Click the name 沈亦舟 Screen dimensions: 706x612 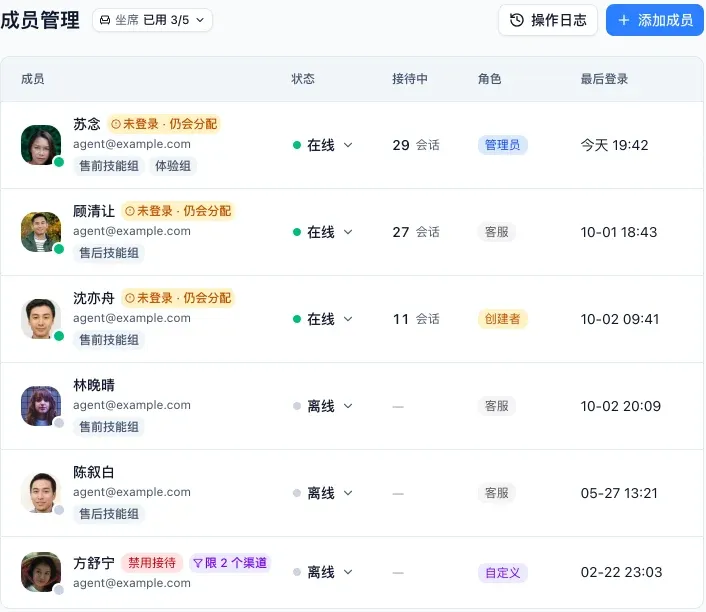coord(94,298)
